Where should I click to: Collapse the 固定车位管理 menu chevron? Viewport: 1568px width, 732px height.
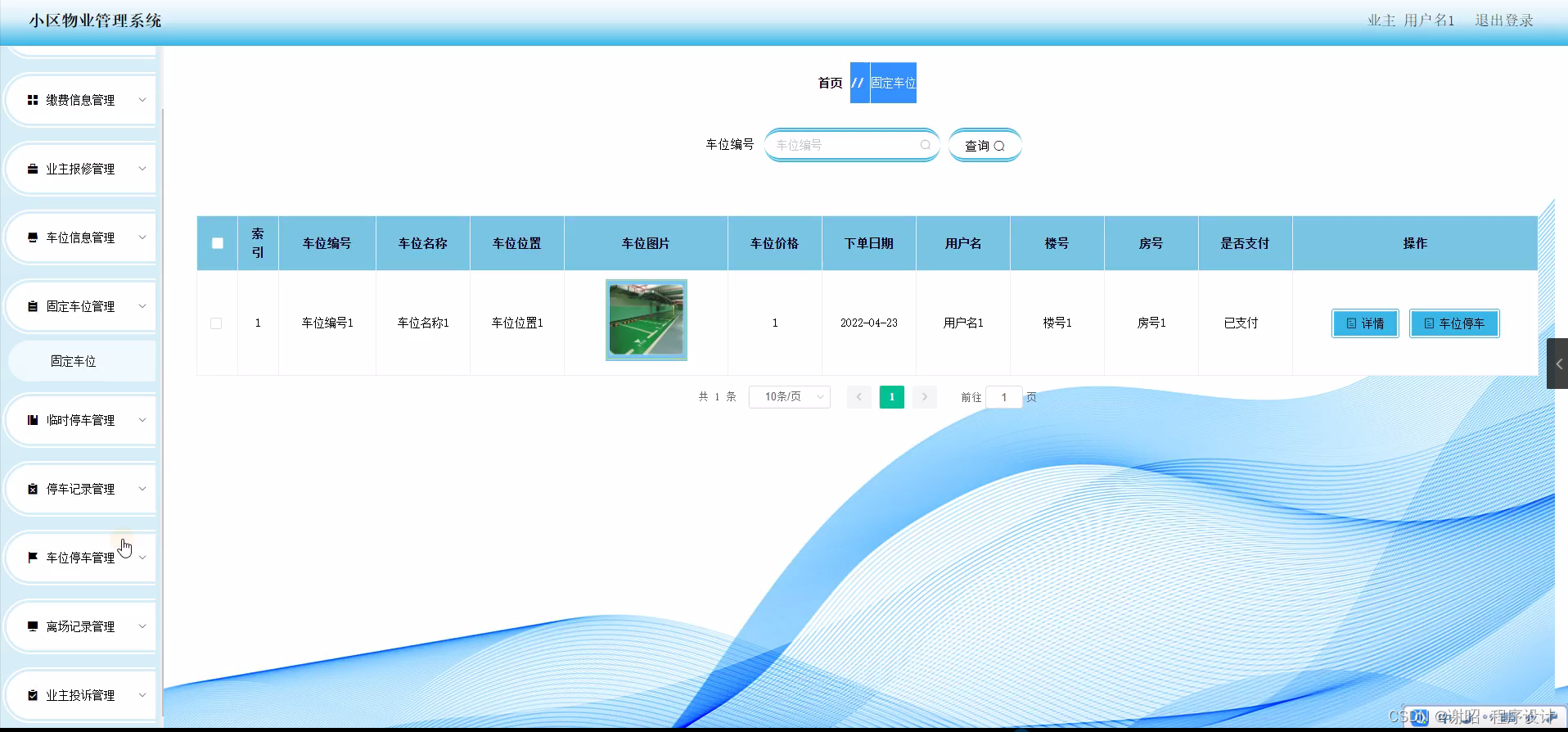pos(142,306)
